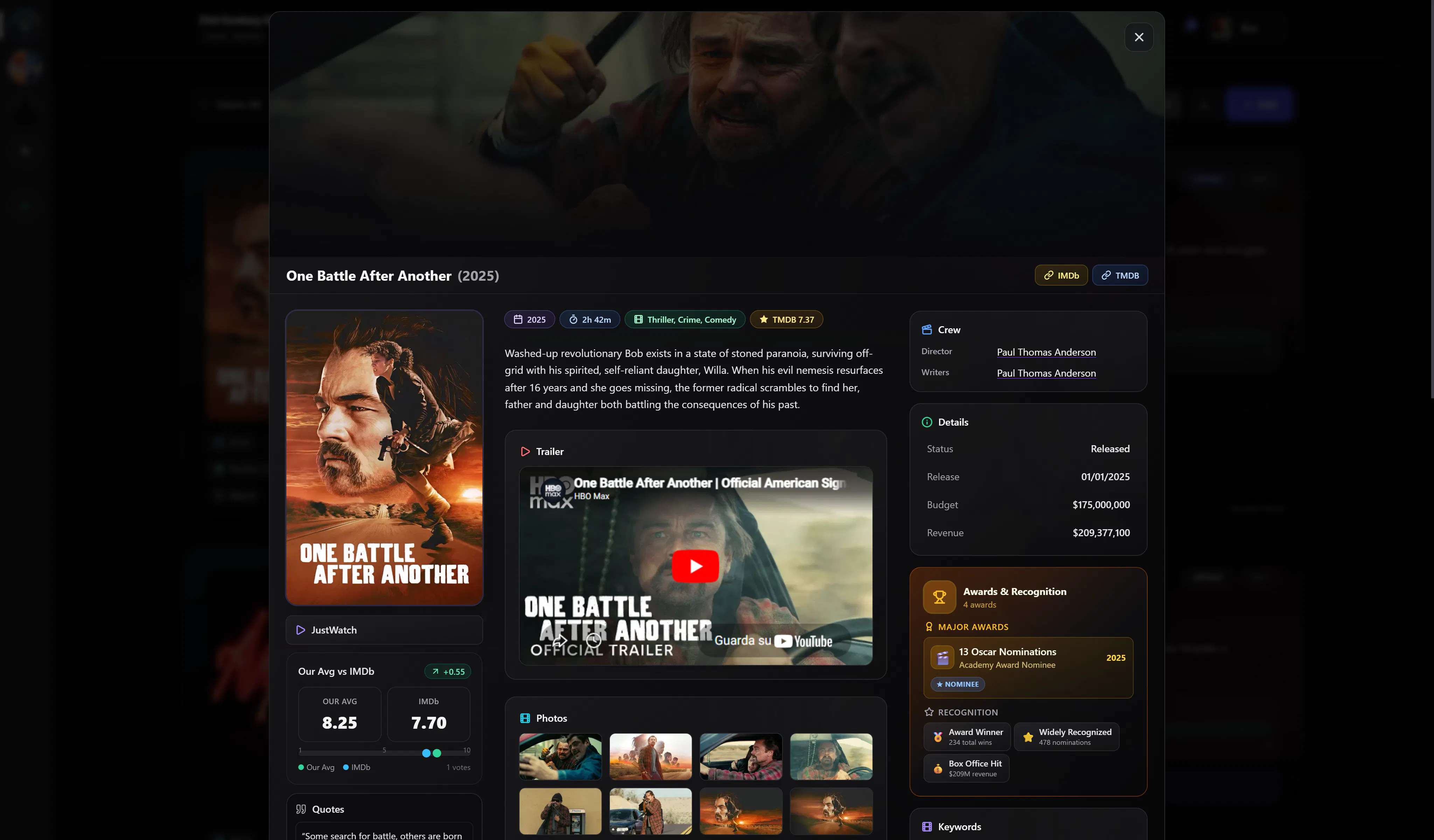Click the clapperboard icon in Oscar Nominations card
The height and width of the screenshot is (840, 1434).
pos(942,658)
